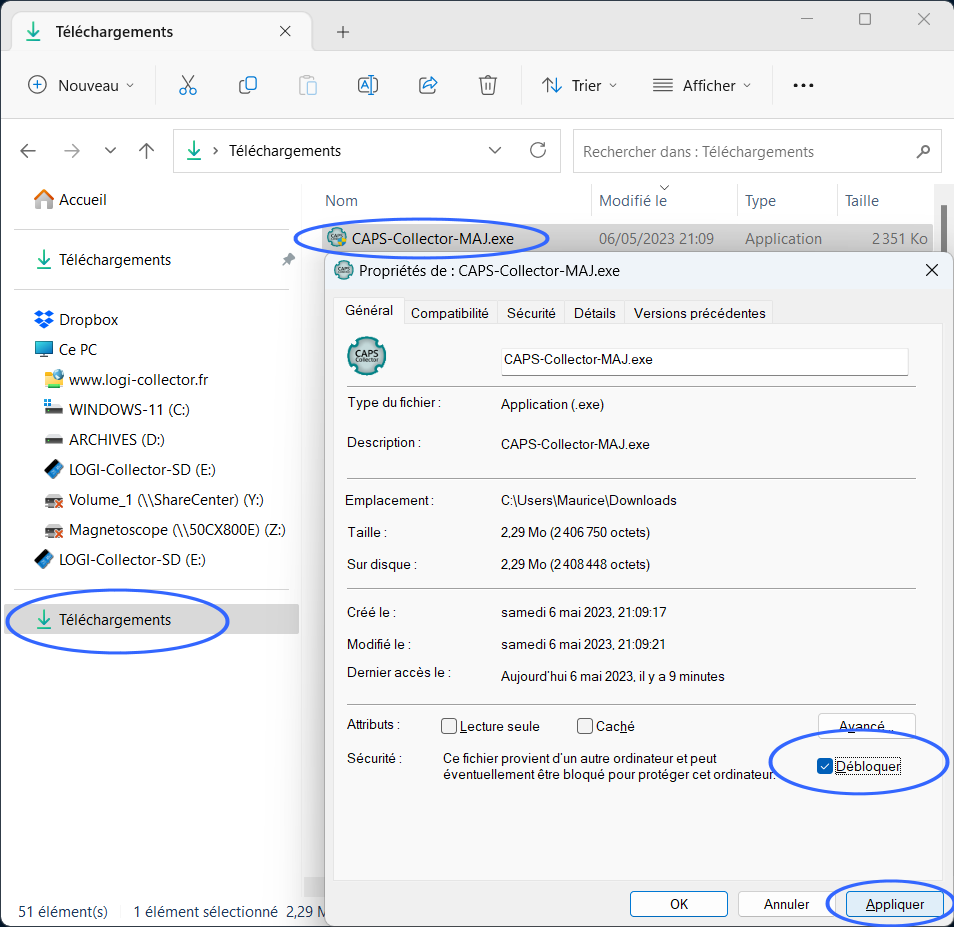Refresh the Téléchargements folder view

click(x=538, y=150)
